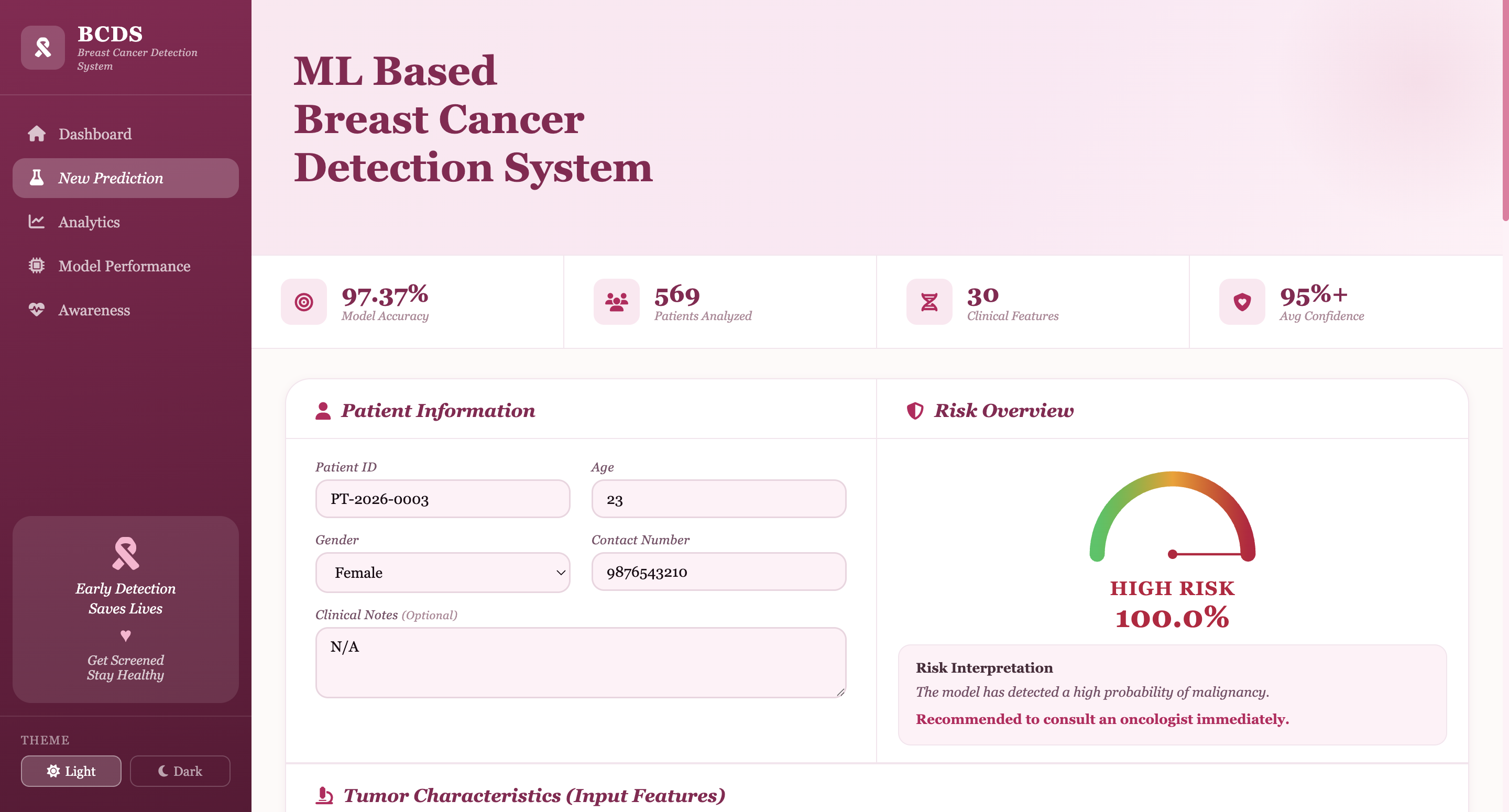1509x812 pixels.
Task: Click the high probability of malignancy sentence
Action: point(1092,692)
